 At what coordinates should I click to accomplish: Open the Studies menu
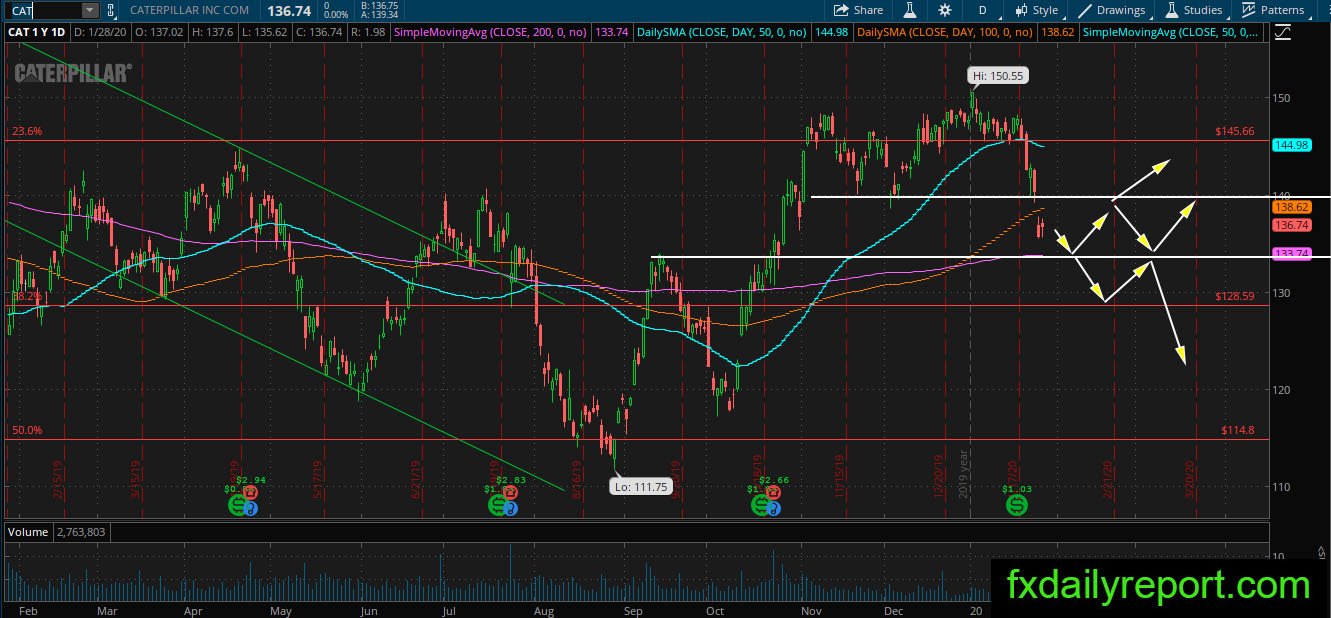[x=1194, y=10]
